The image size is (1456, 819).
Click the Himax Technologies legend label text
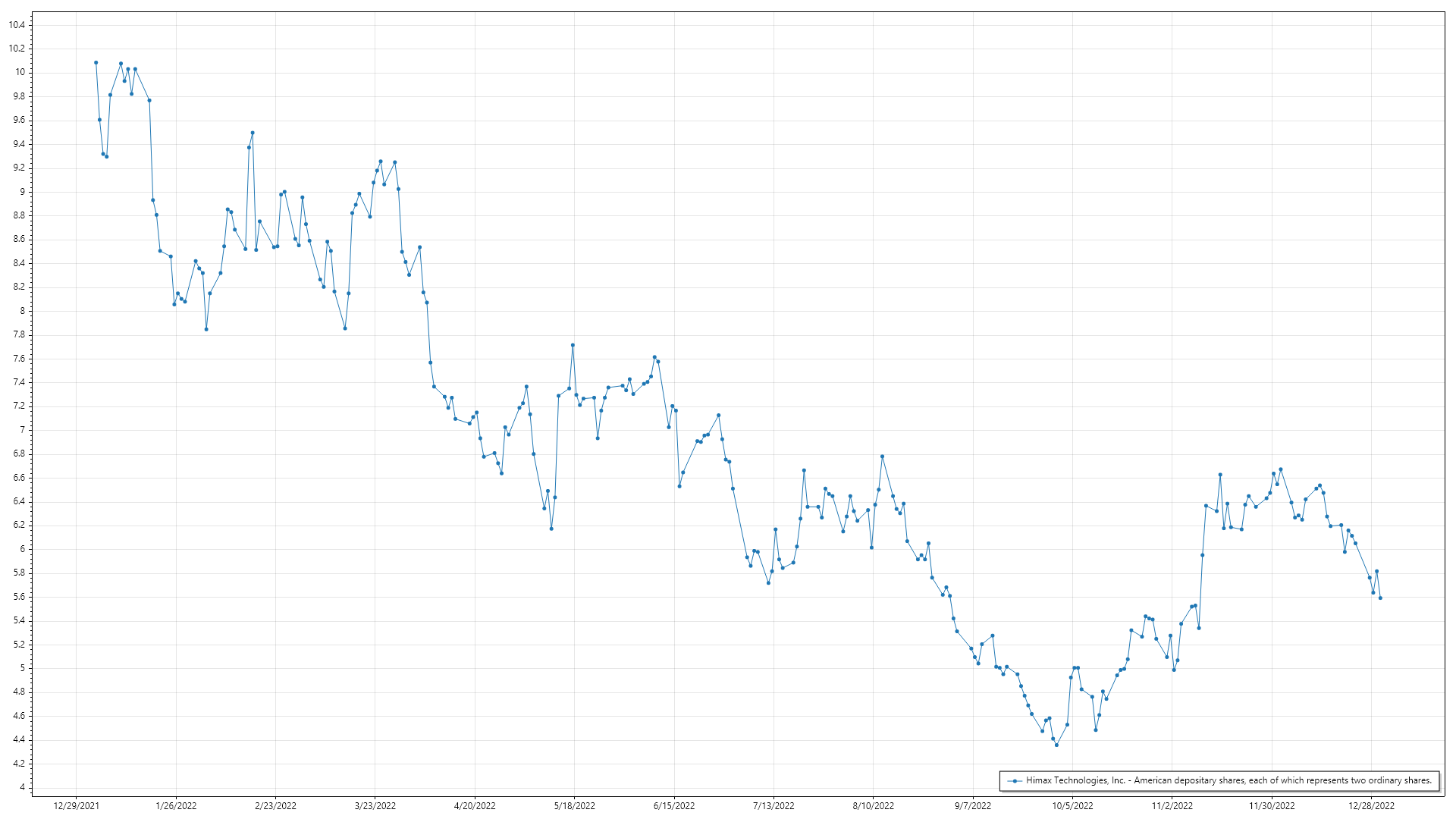pyautogui.click(x=1228, y=780)
